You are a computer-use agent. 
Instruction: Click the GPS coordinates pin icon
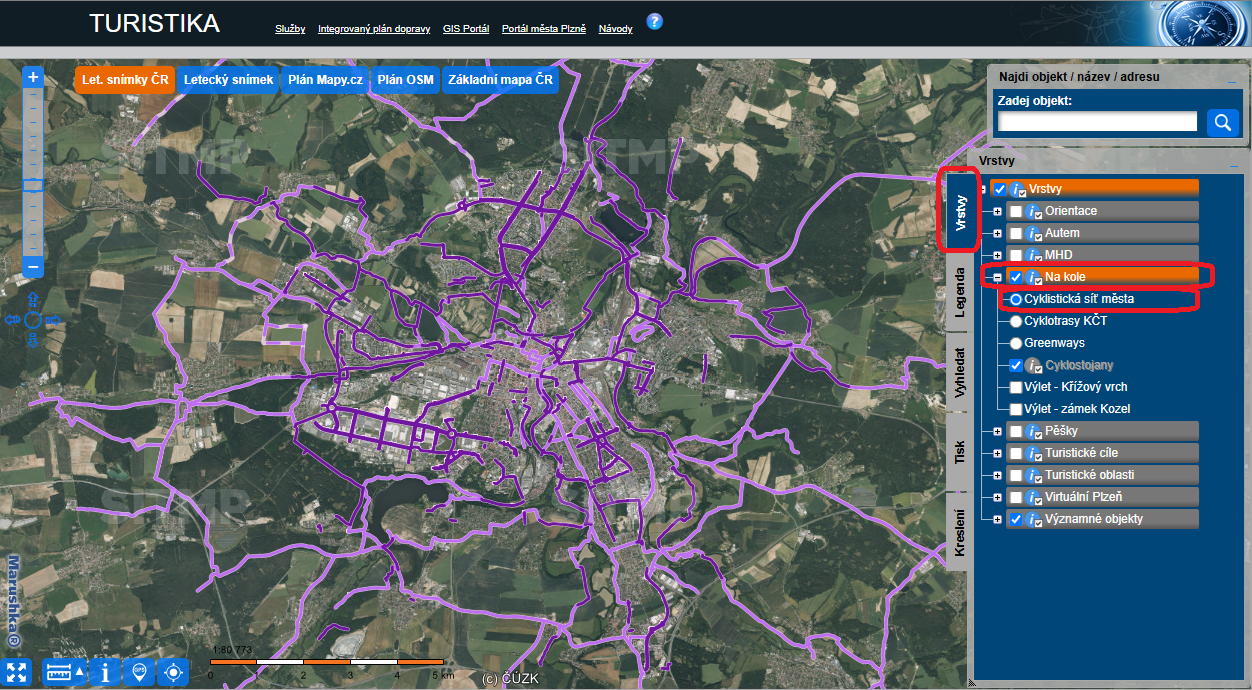click(x=139, y=672)
